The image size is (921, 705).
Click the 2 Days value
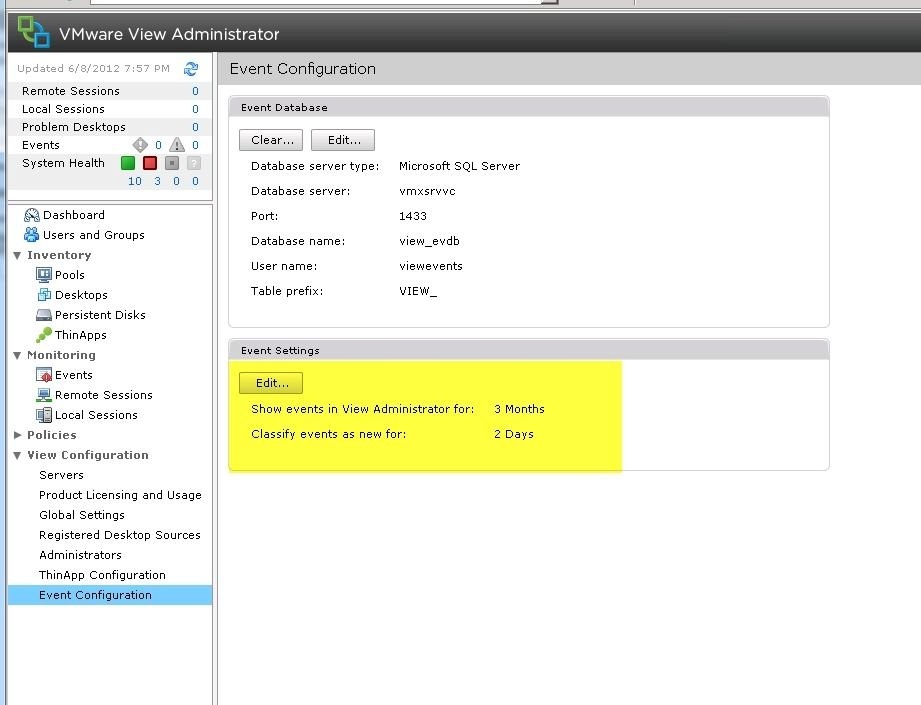point(514,434)
